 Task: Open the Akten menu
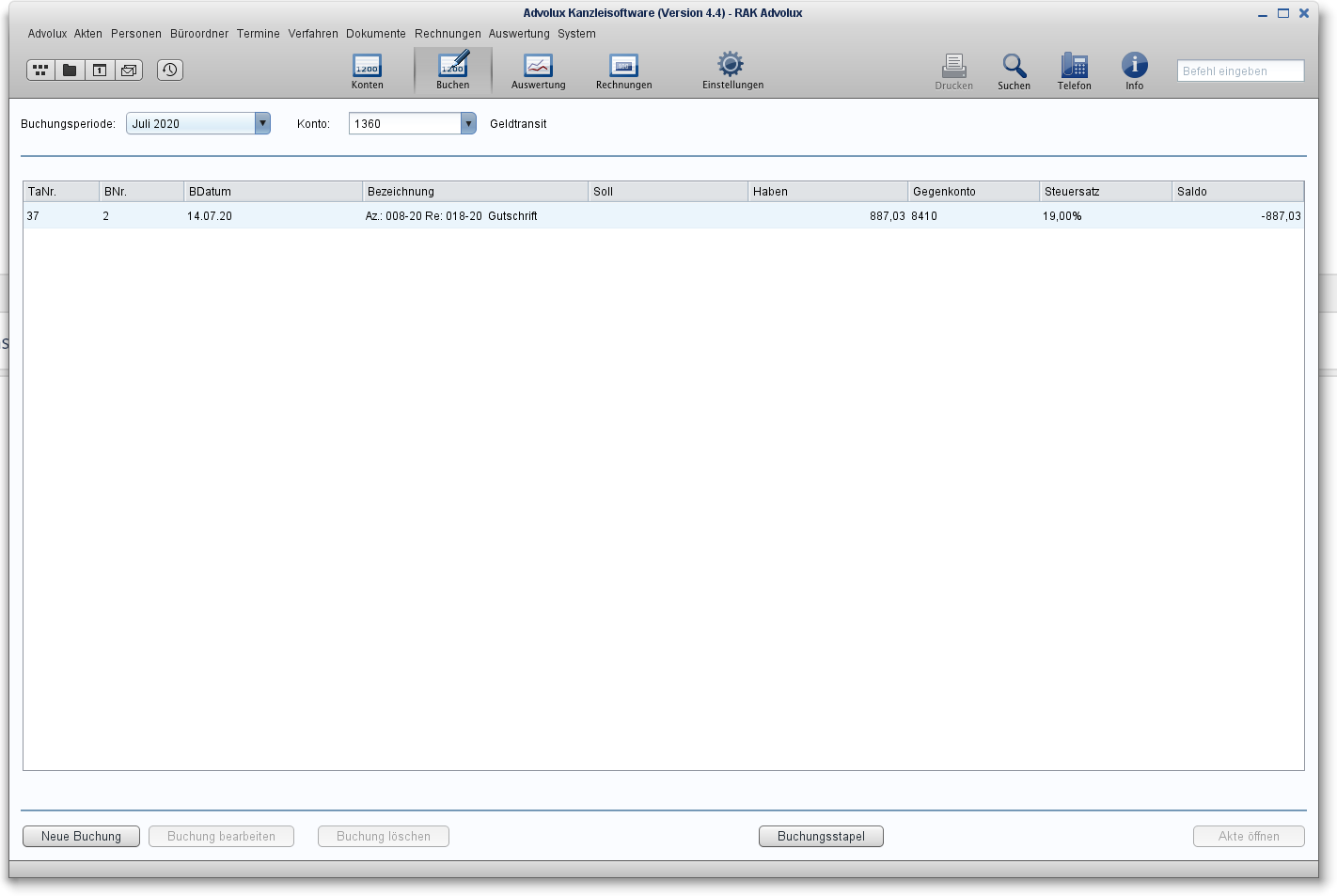click(88, 34)
